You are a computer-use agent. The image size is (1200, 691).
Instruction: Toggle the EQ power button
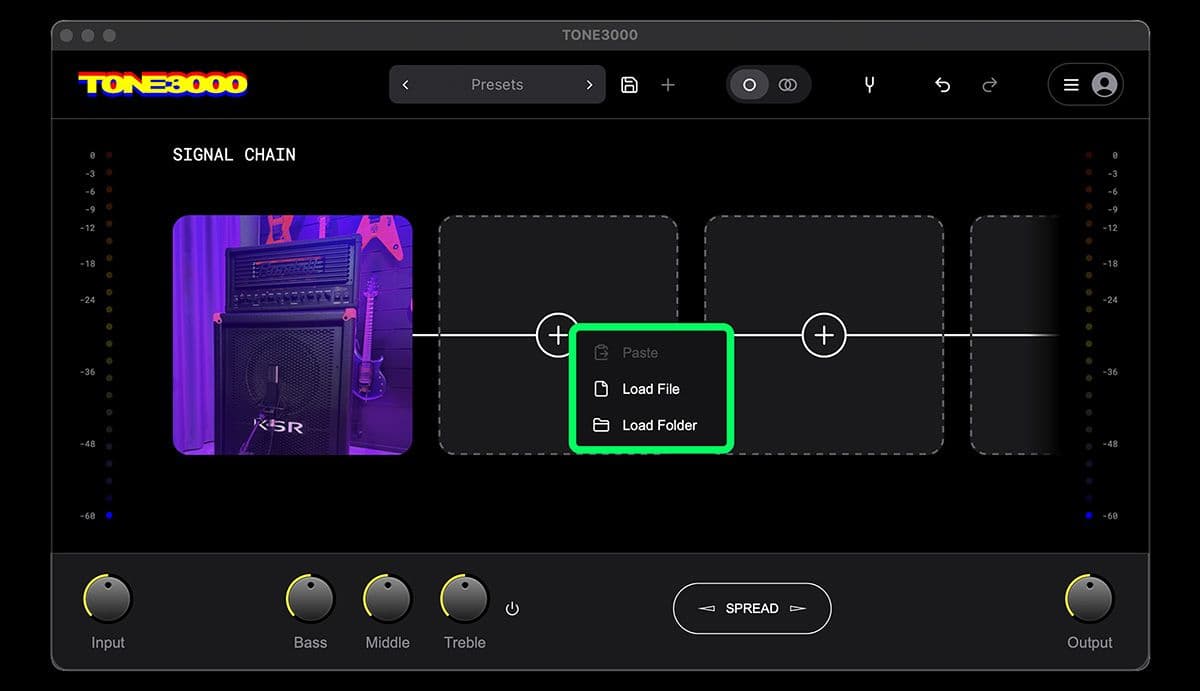pyautogui.click(x=512, y=608)
